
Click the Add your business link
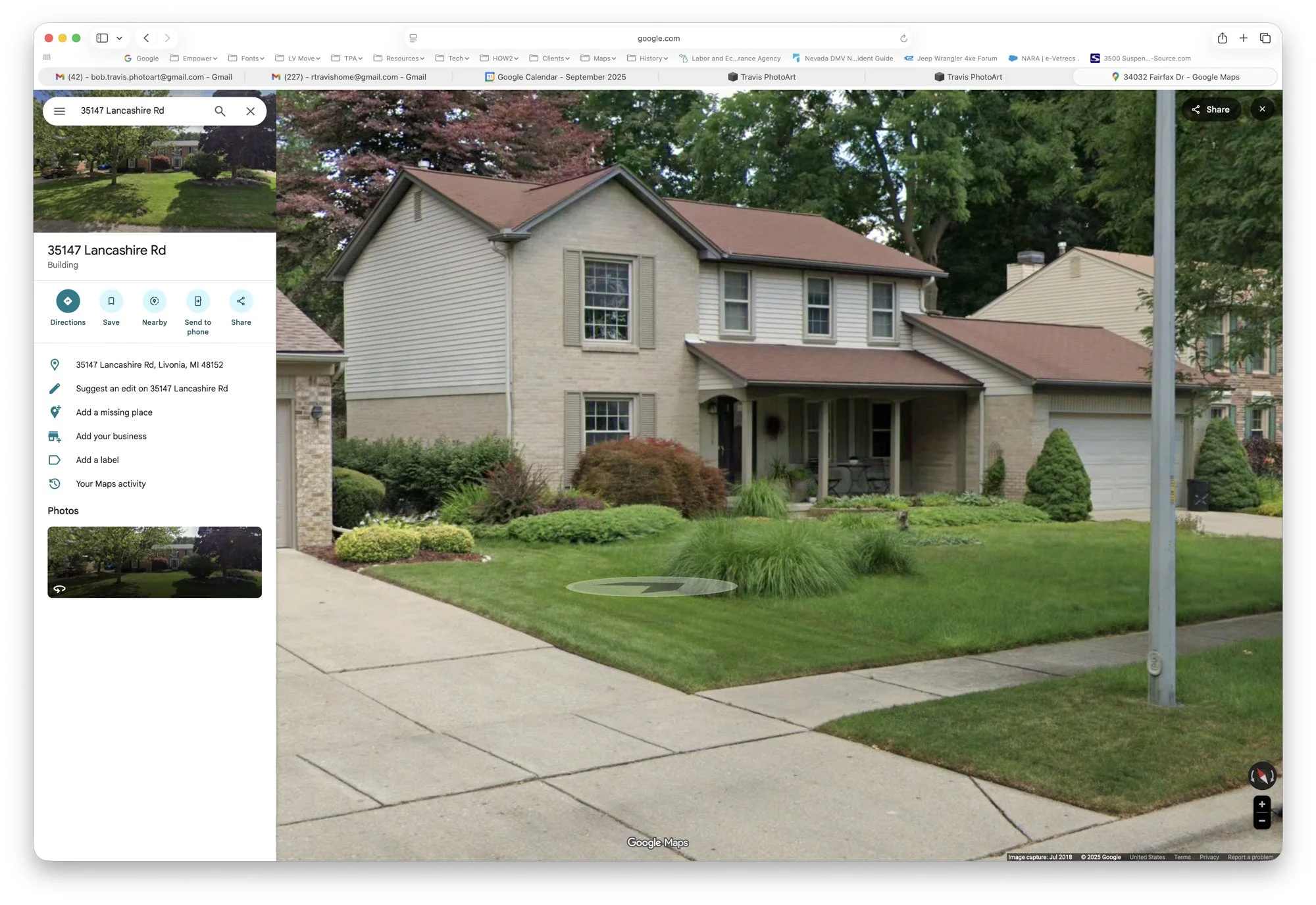(111, 436)
